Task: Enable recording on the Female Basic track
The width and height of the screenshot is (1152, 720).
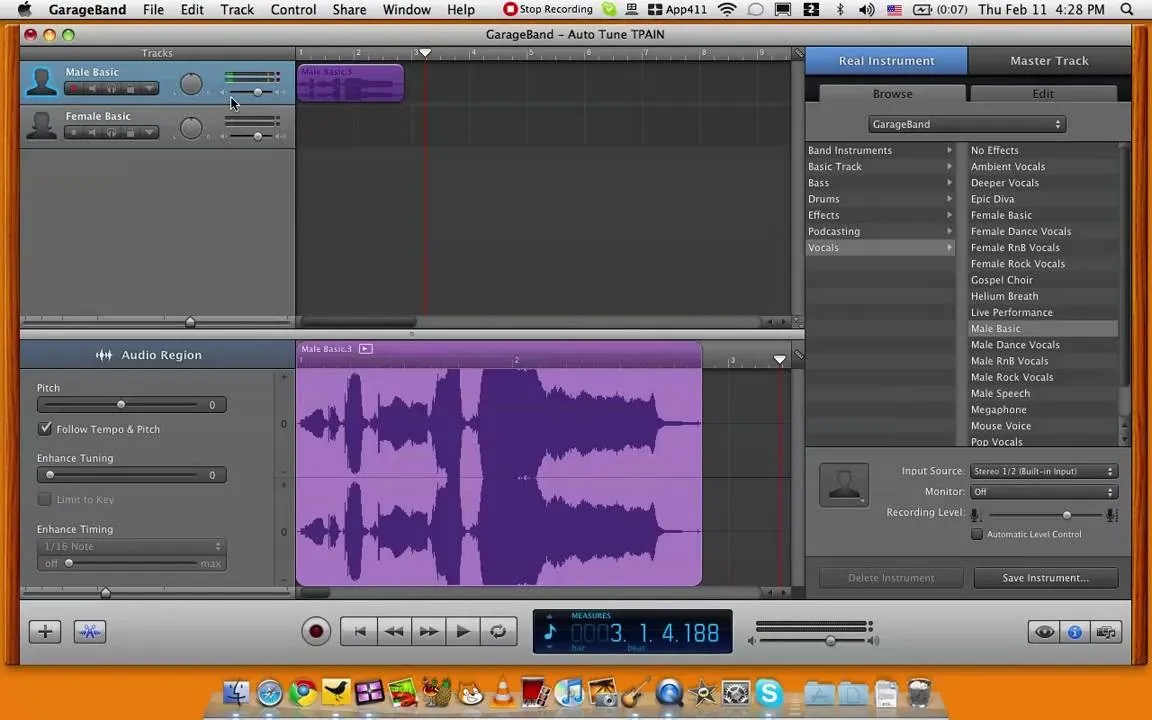Action: pyautogui.click(x=73, y=133)
